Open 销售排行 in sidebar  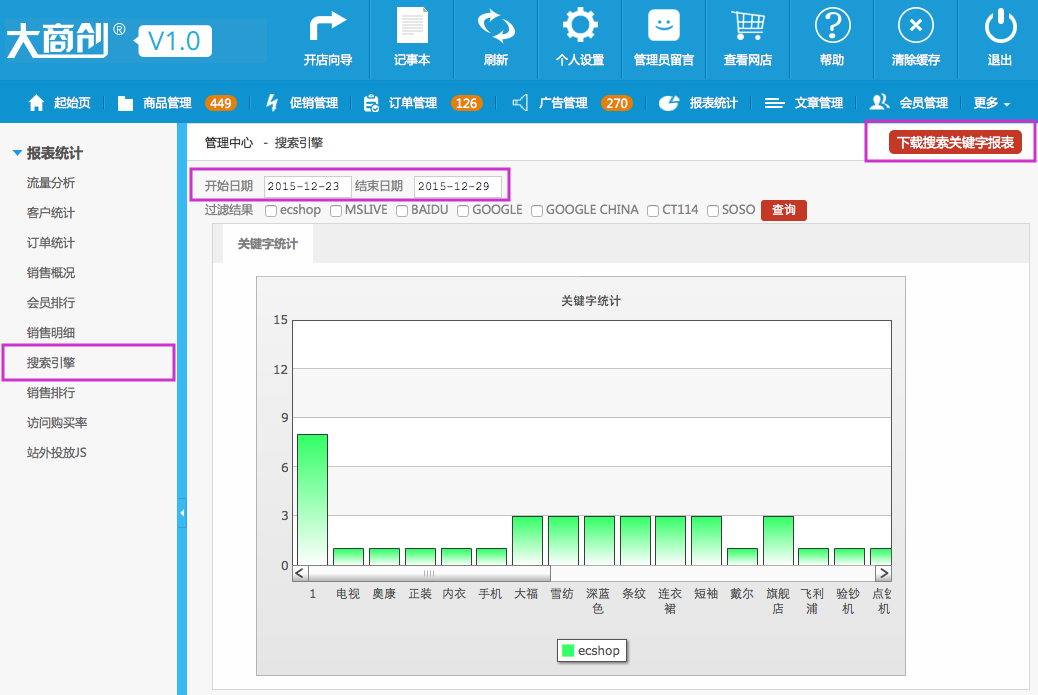[51, 393]
